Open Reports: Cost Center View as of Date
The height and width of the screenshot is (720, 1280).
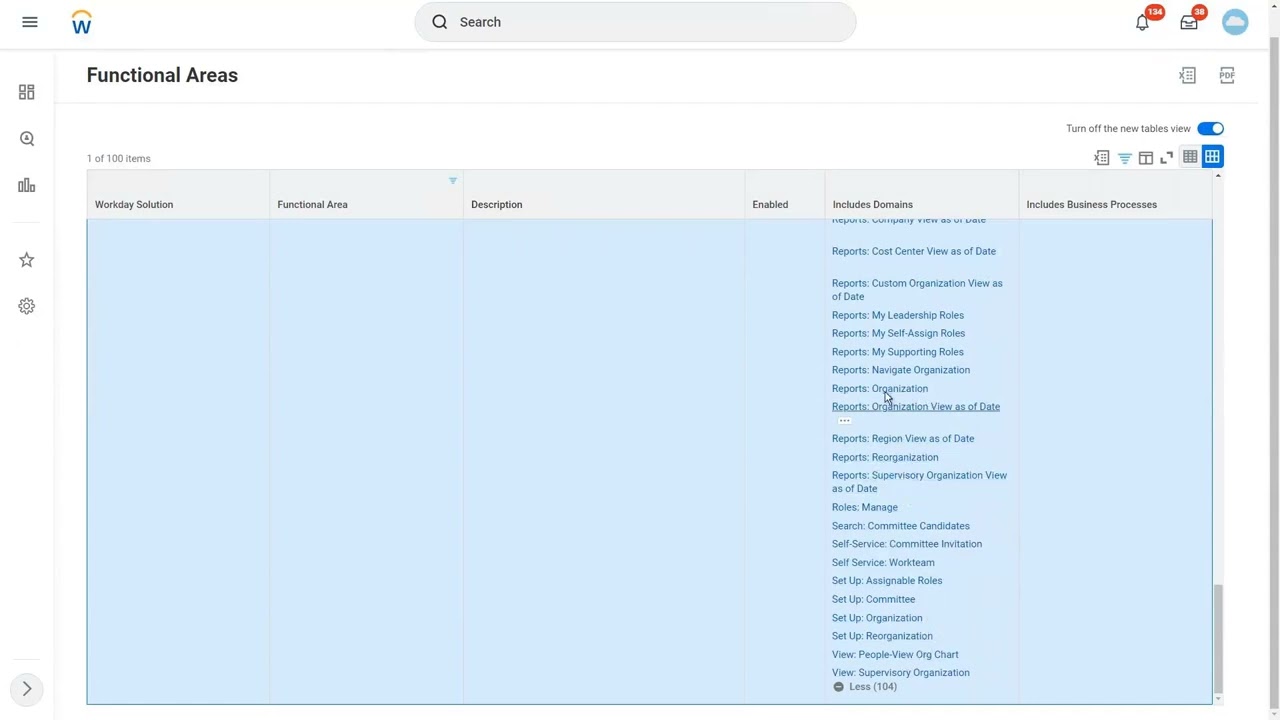[x=914, y=251]
